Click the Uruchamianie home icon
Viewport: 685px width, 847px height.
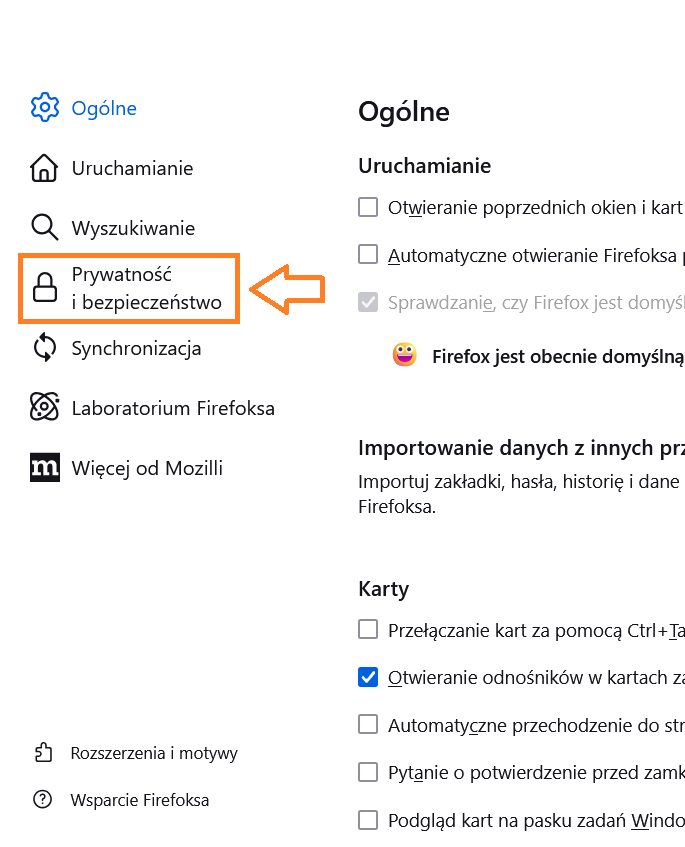(44, 168)
